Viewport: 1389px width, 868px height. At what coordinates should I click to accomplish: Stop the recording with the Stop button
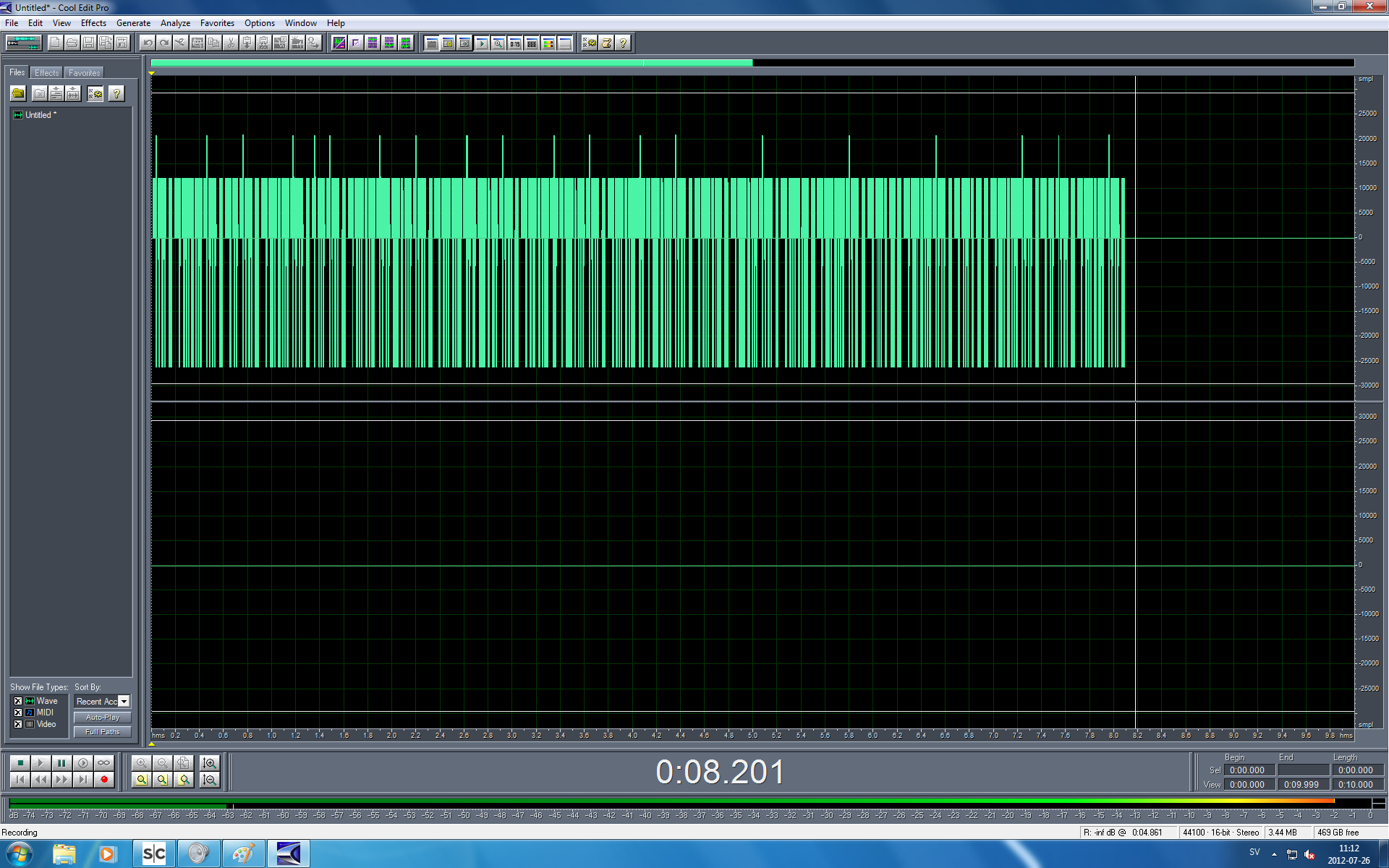point(20,762)
